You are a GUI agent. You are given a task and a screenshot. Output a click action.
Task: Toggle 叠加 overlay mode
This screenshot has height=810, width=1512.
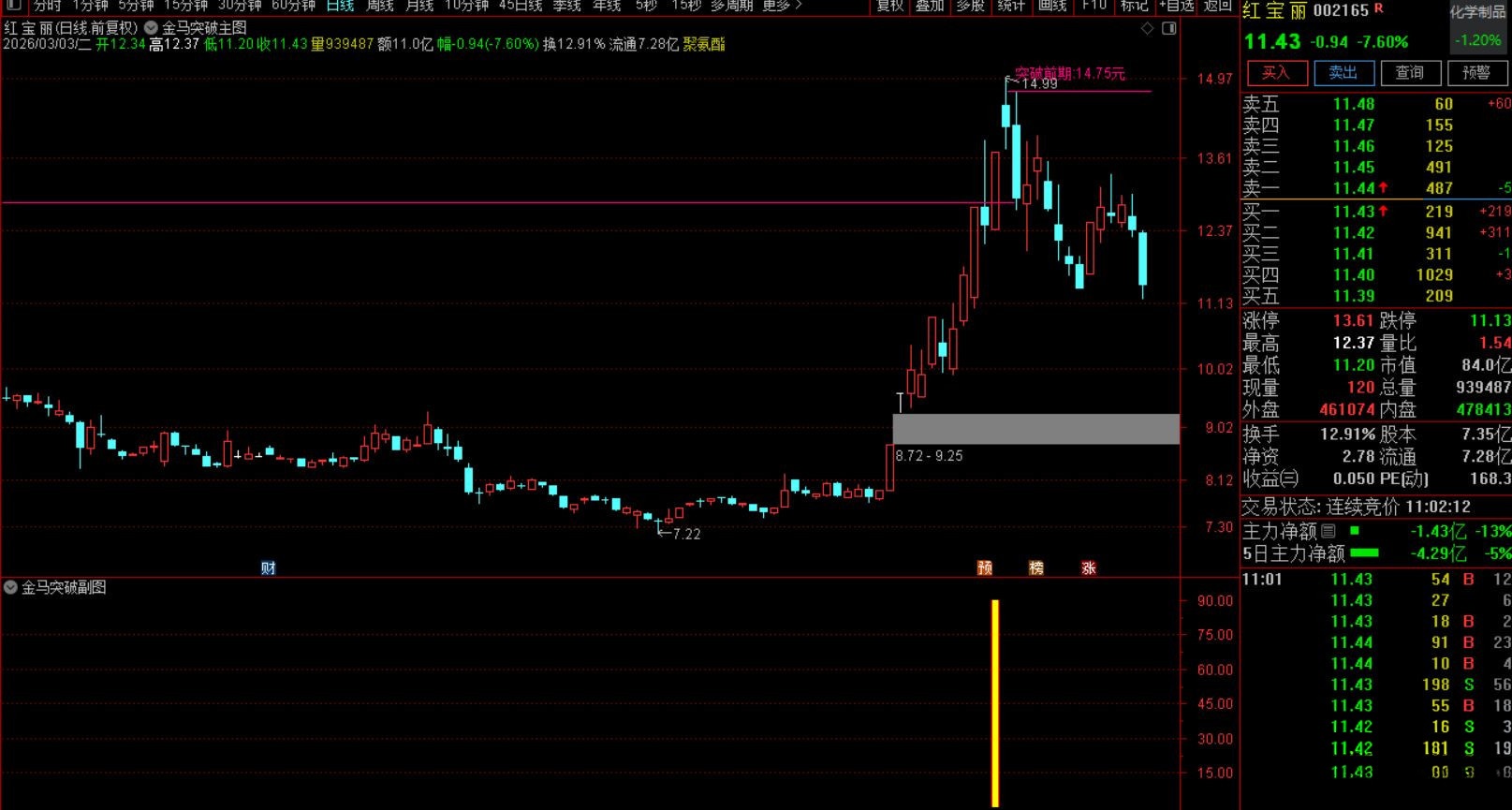(x=930, y=6)
